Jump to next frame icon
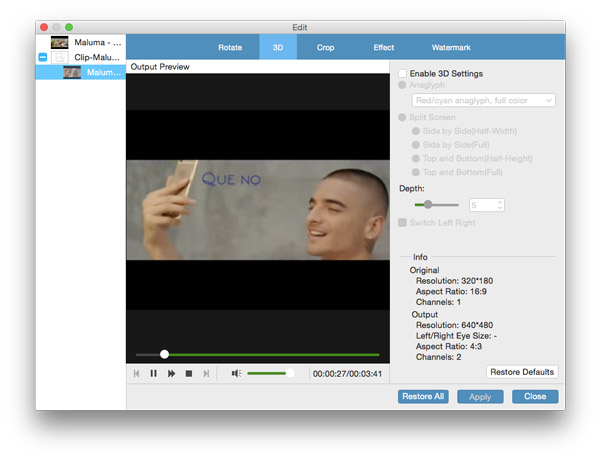Image resolution: width=600 pixels, height=460 pixels. point(206,373)
